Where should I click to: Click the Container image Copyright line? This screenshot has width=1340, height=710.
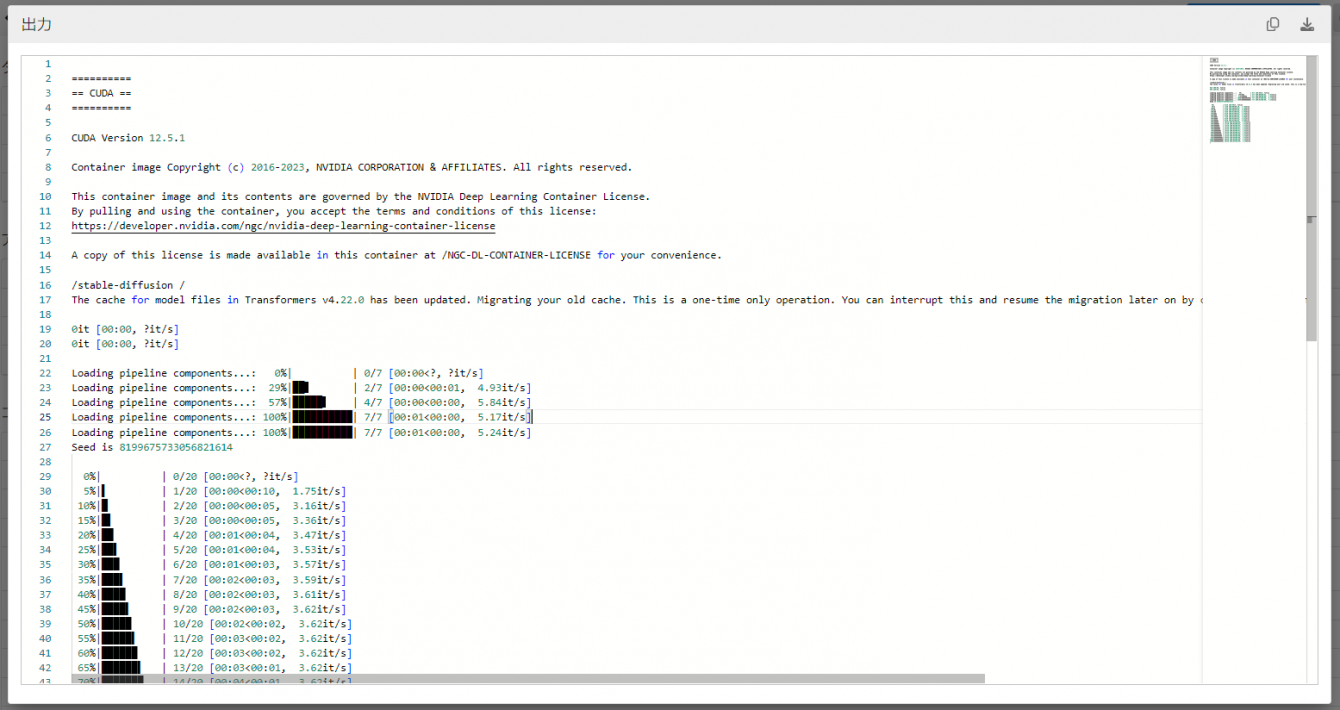point(350,167)
